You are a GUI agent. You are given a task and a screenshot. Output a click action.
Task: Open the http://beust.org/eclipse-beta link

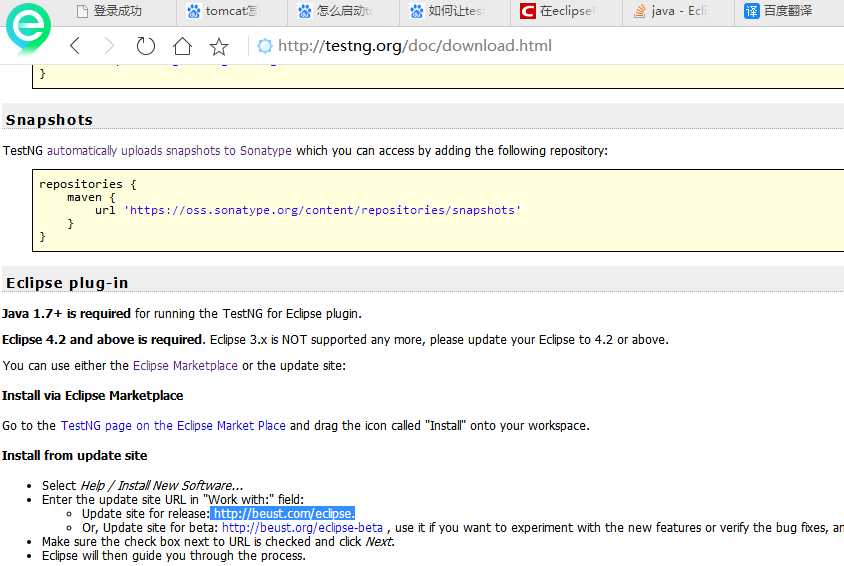(303, 528)
